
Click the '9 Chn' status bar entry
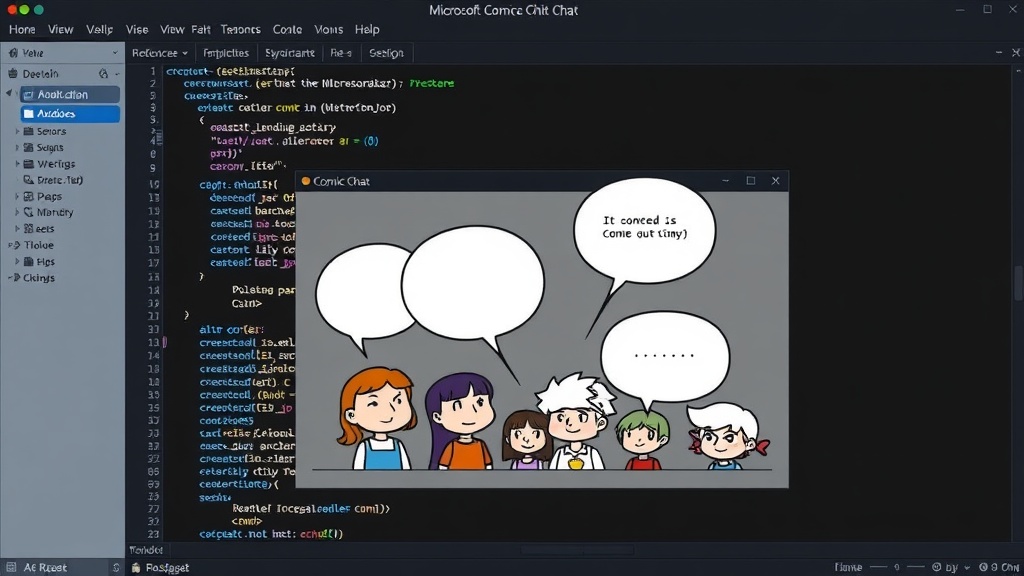coord(1004,568)
